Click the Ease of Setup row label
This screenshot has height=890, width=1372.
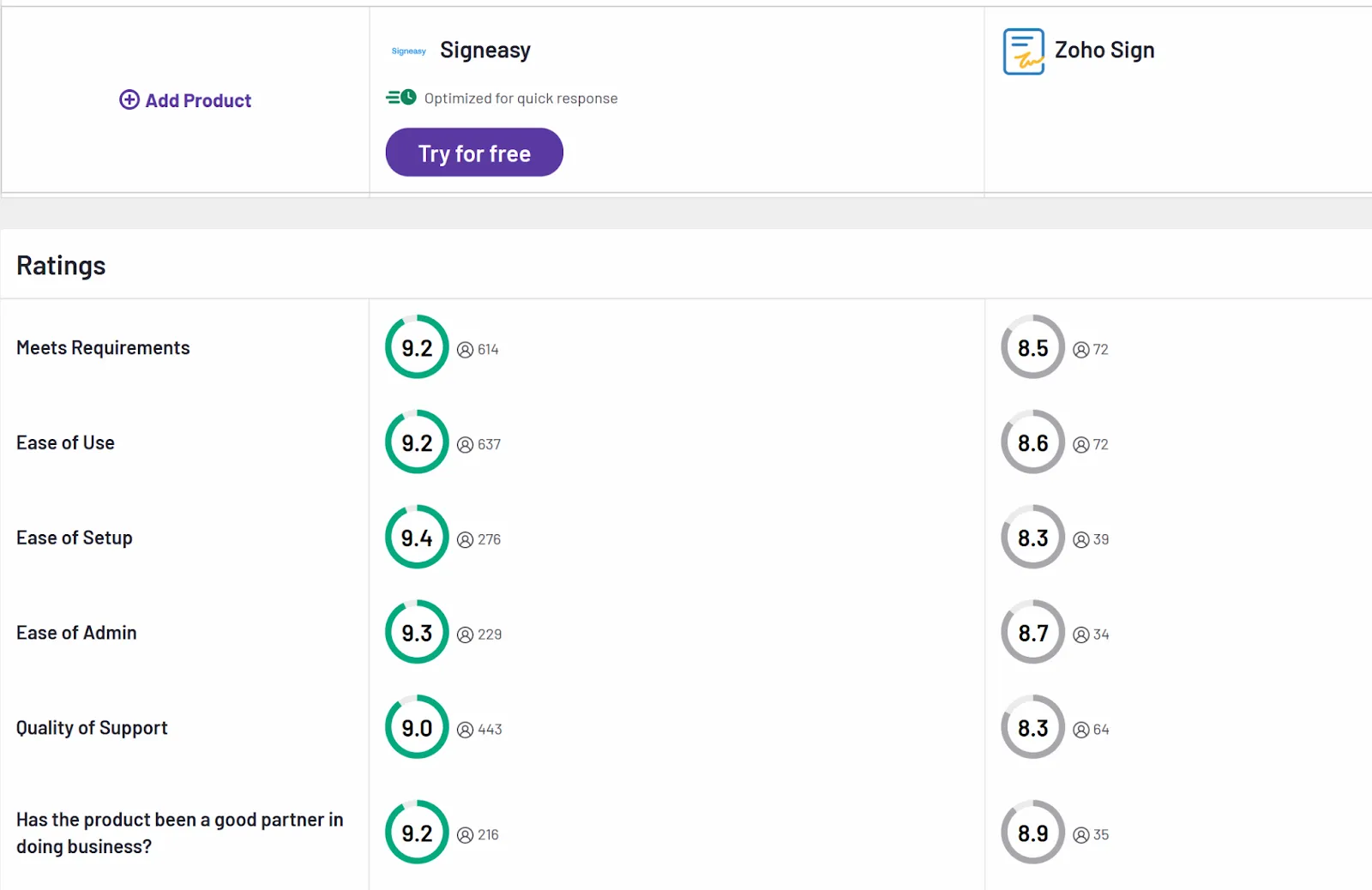(x=75, y=538)
